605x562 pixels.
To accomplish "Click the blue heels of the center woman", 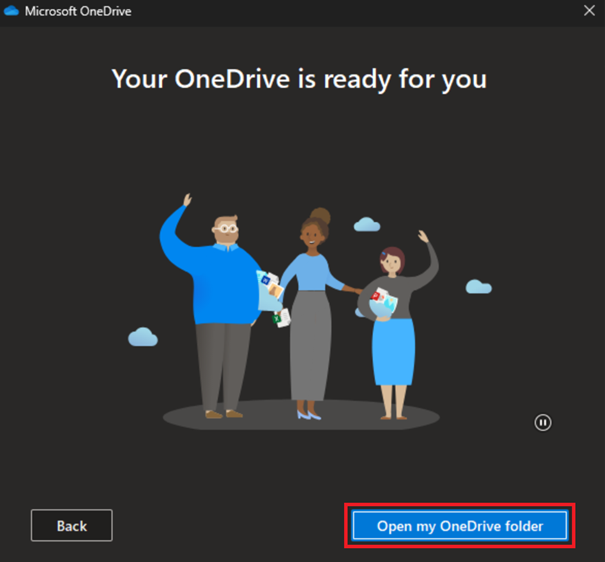I will pyautogui.click(x=308, y=414).
